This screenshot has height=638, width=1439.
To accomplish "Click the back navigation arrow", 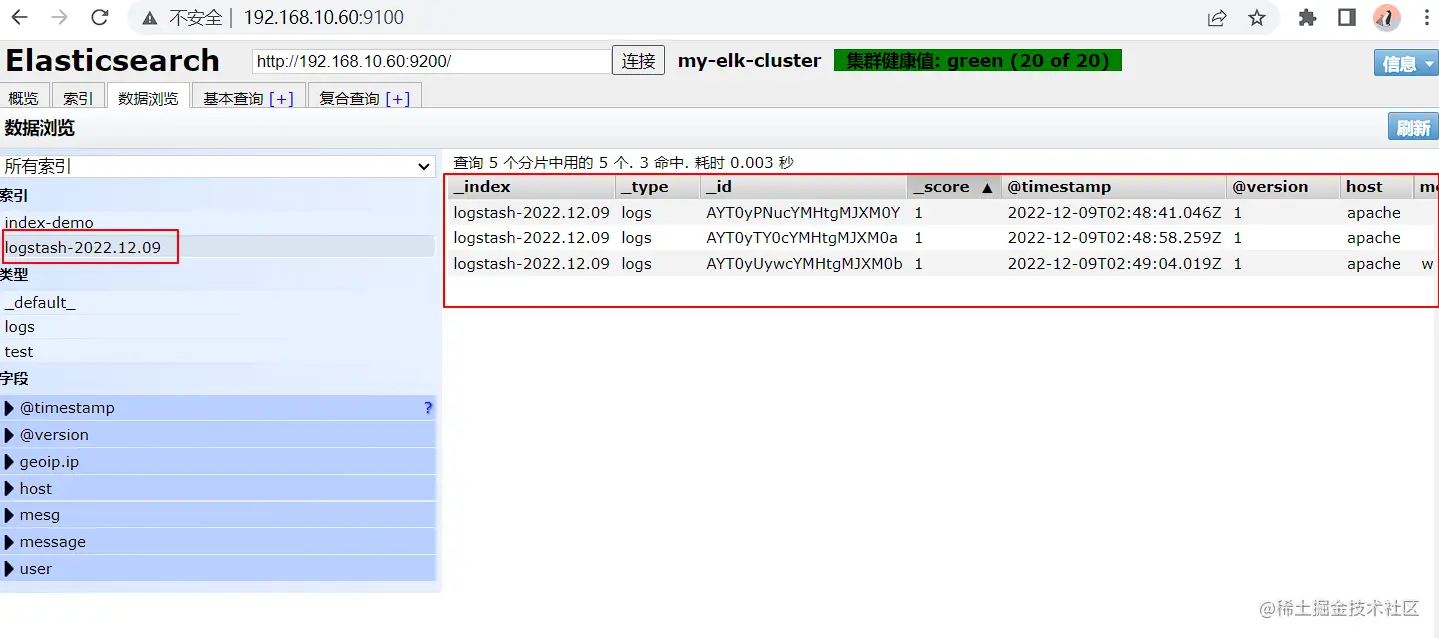I will (20, 17).
